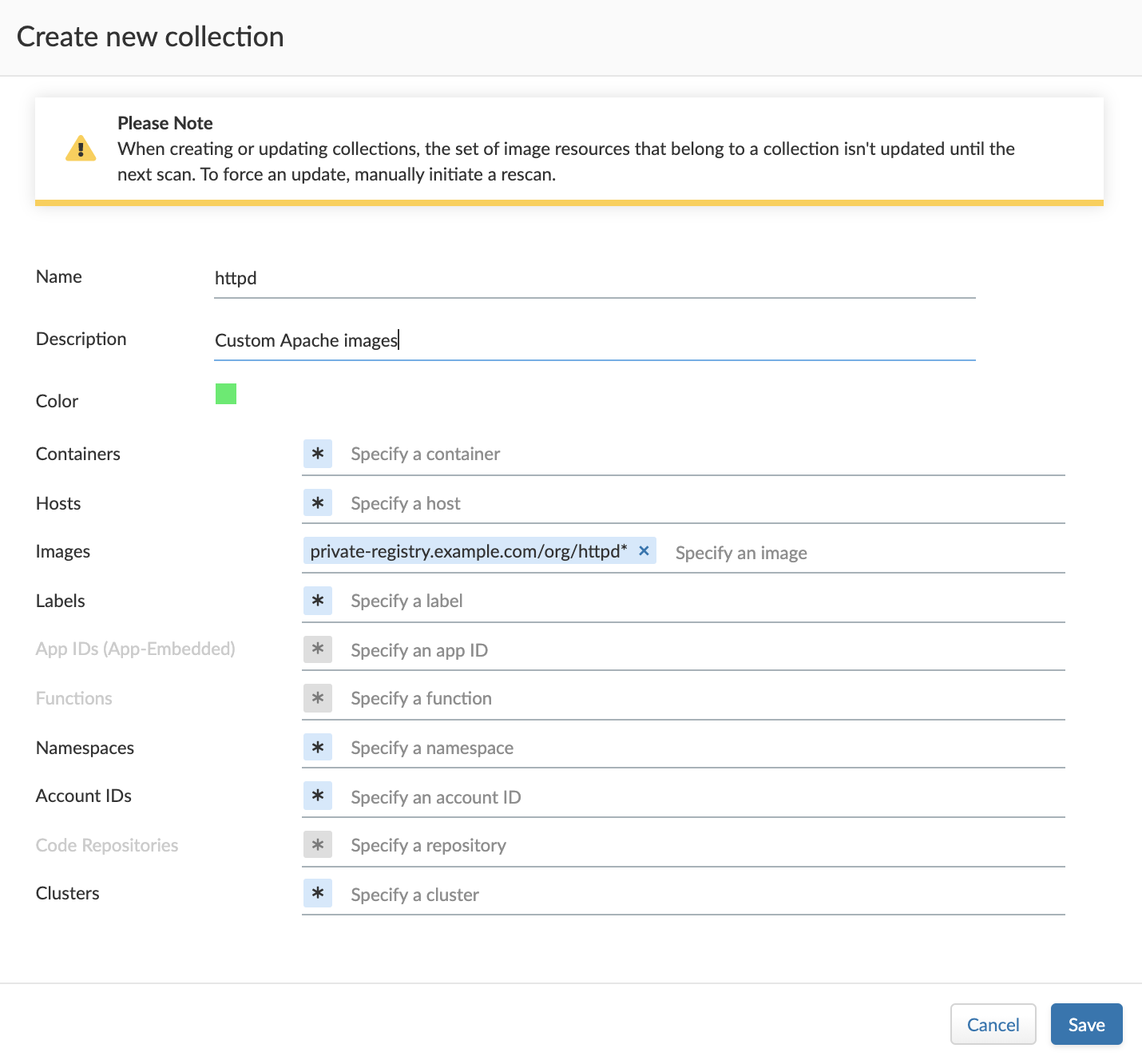The height and width of the screenshot is (1064, 1142).
Task: Click the Please Note heading
Action: point(165,123)
